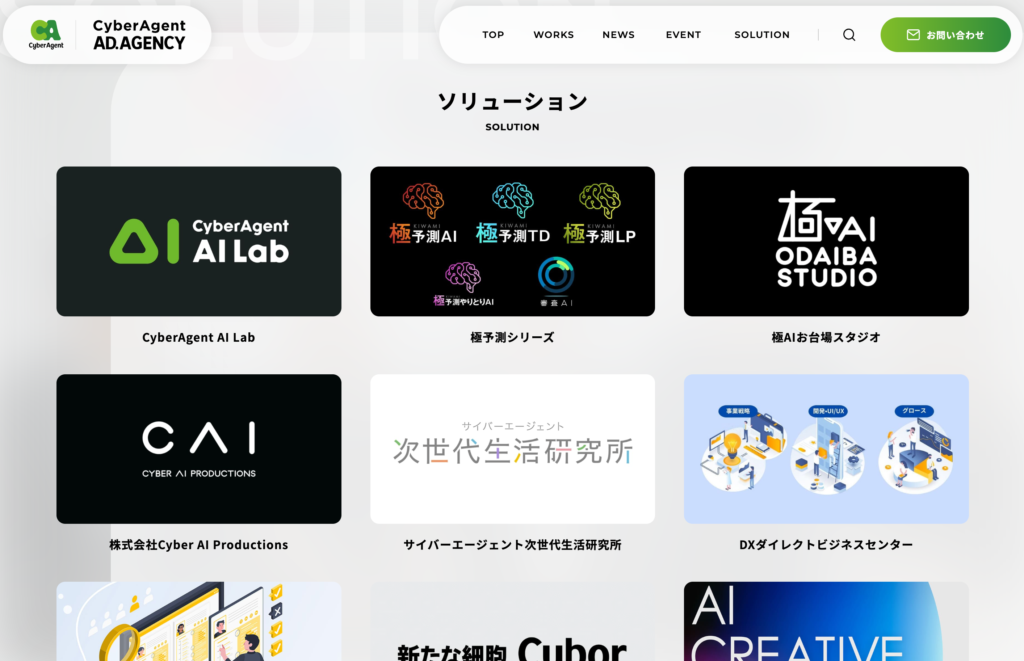Click the search magnifier icon
Image resolution: width=1024 pixels, height=661 pixels.
pos(849,35)
